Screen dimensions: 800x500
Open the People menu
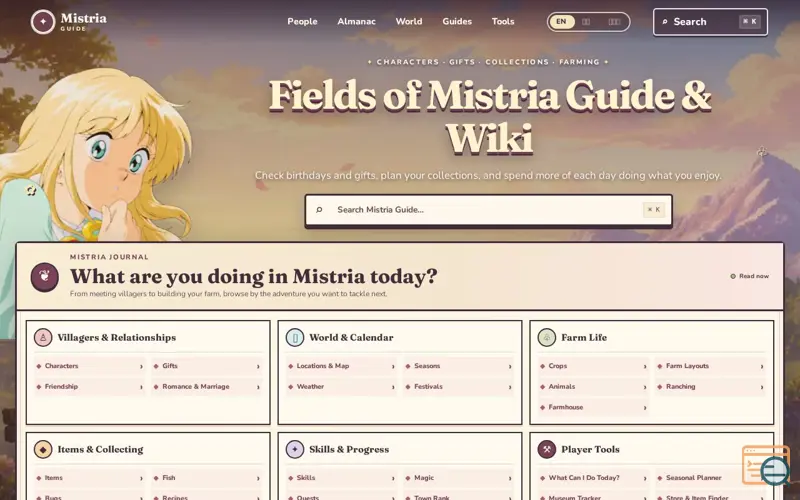click(302, 21)
